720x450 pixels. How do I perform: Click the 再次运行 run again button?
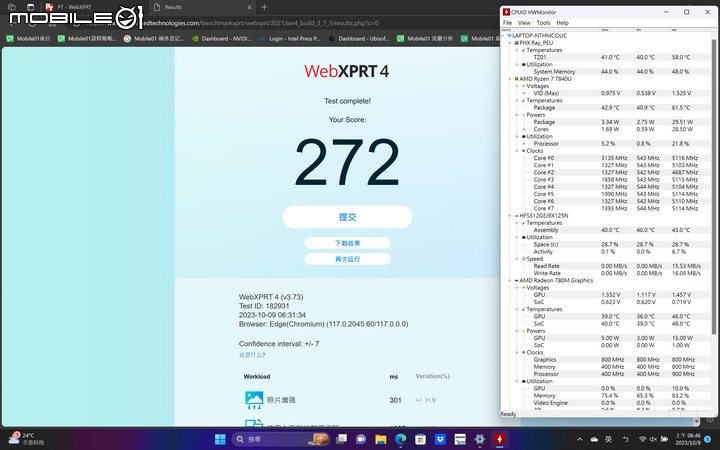click(348, 259)
